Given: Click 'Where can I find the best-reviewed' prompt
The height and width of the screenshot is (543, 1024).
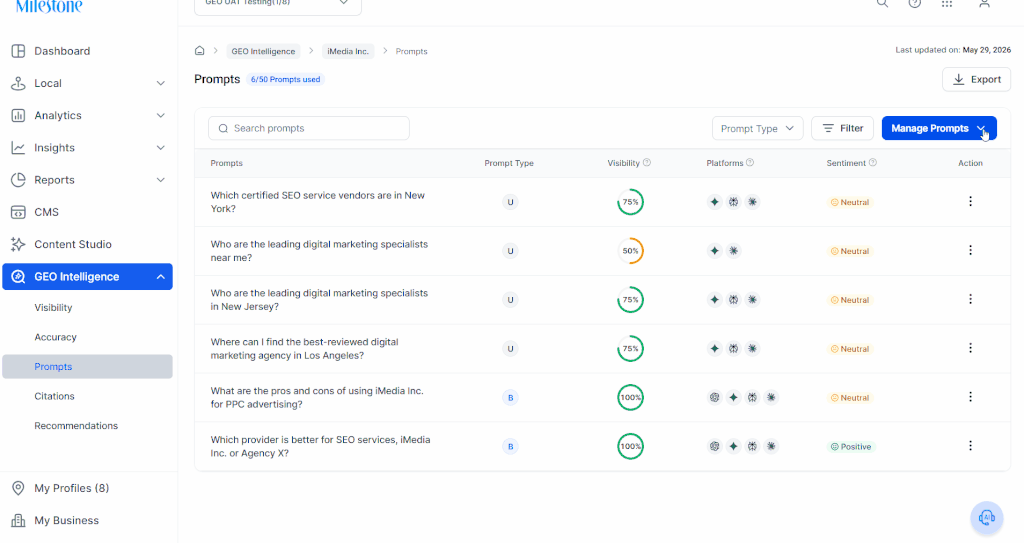Looking at the screenshot, I should coord(304,349).
